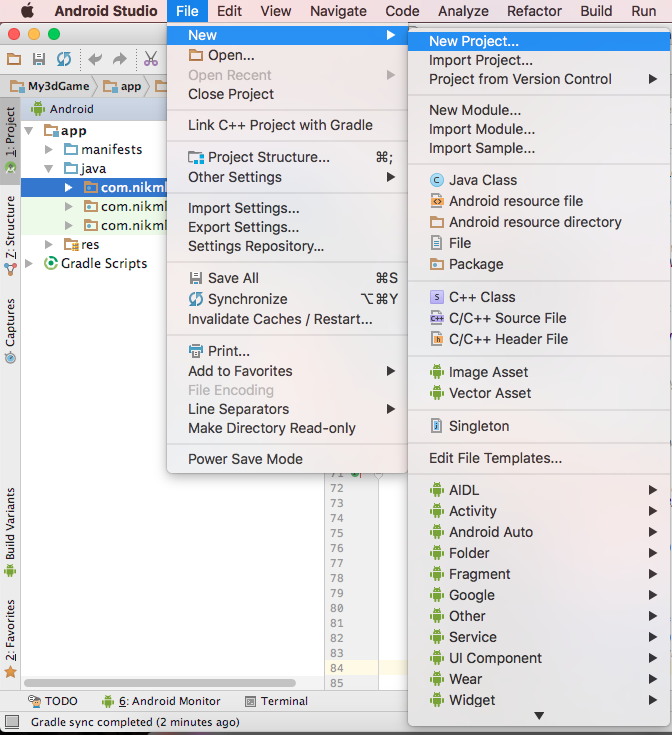Collapse the java folder node
This screenshot has width=672, height=735.
(49, 169)
